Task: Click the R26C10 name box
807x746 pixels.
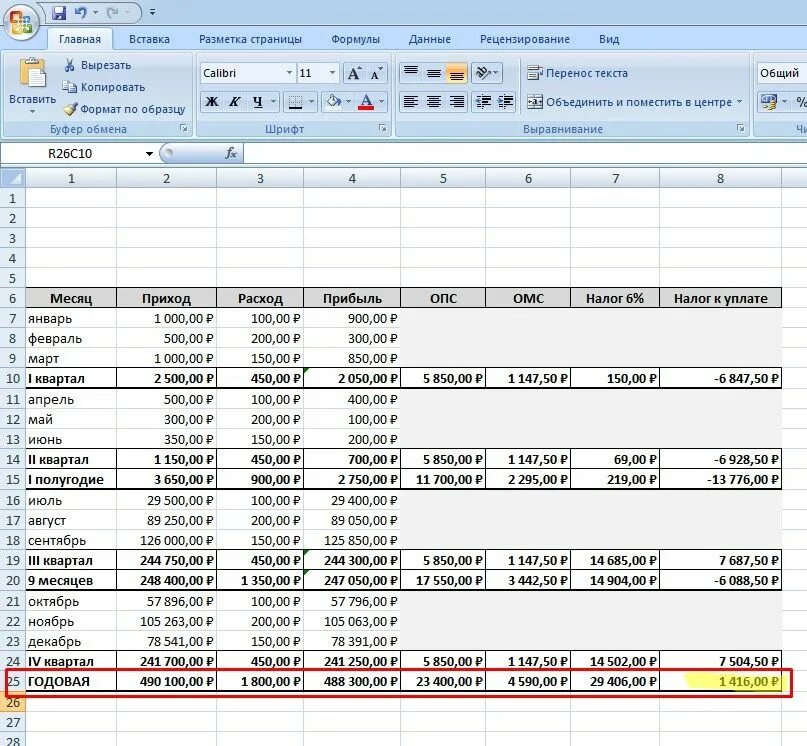Action: pyautogui.click(x=71, y=153)
